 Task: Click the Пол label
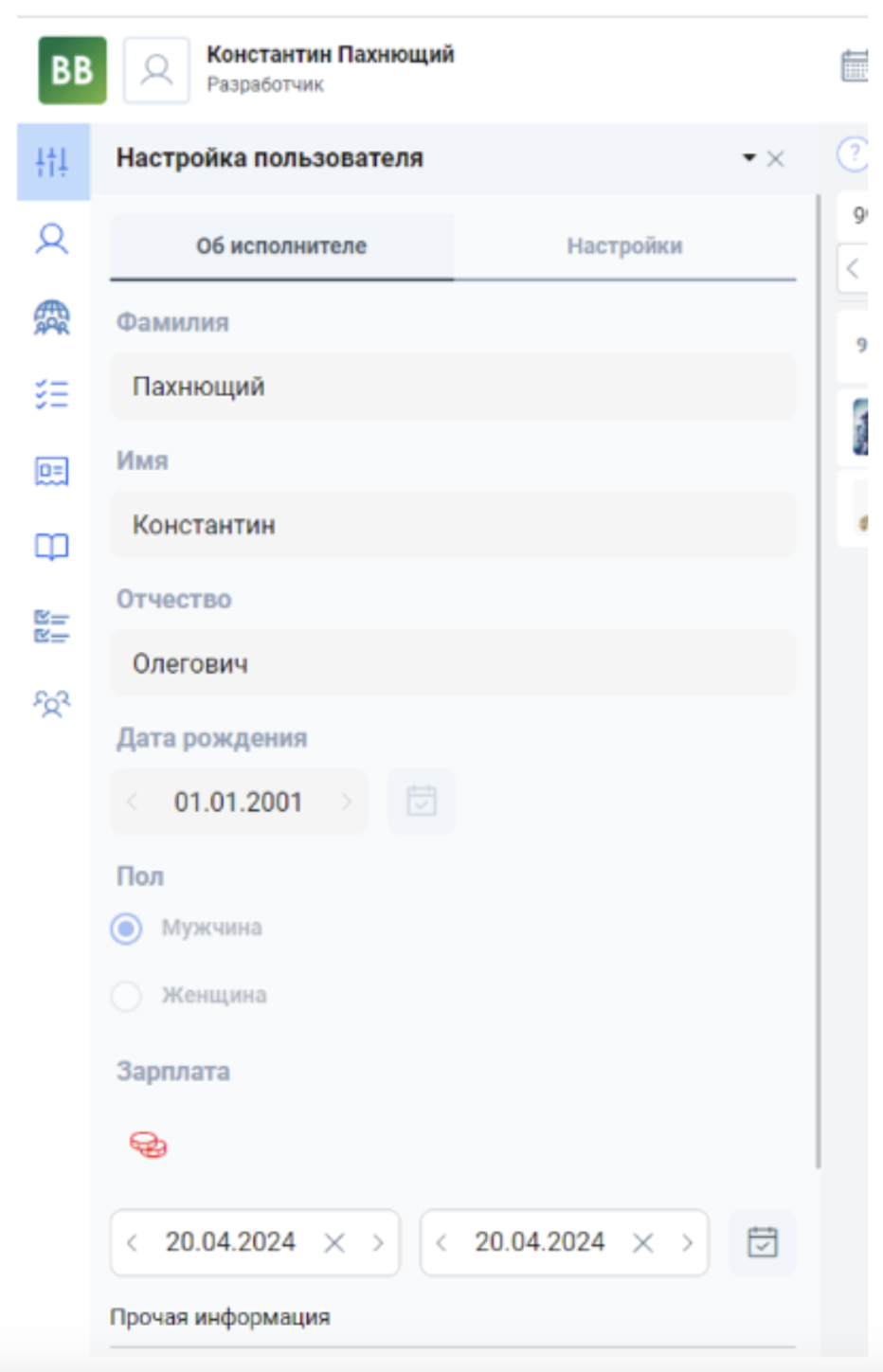(140, 876)
